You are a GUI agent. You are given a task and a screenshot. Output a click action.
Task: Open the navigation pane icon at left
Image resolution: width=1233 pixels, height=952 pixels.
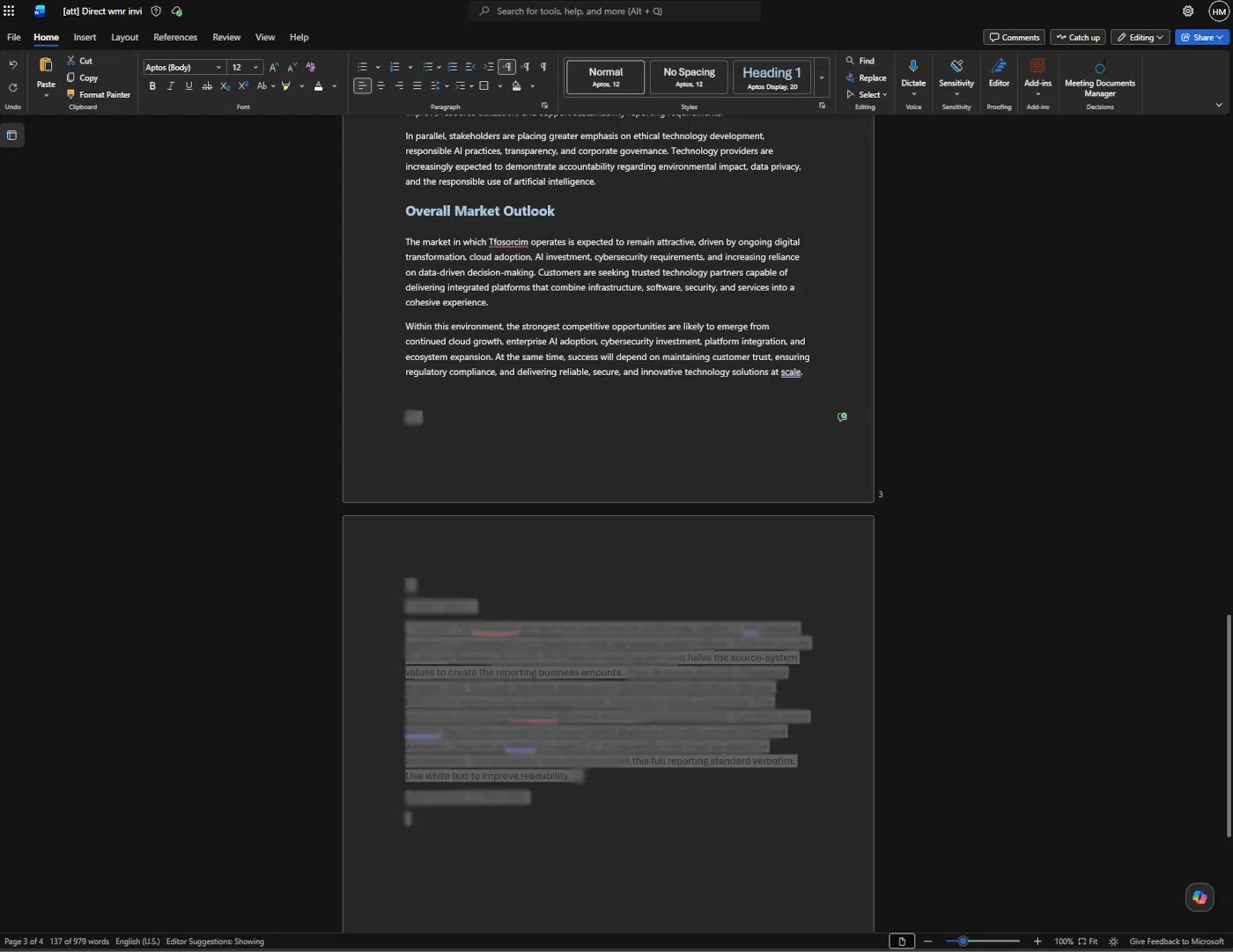11,136
